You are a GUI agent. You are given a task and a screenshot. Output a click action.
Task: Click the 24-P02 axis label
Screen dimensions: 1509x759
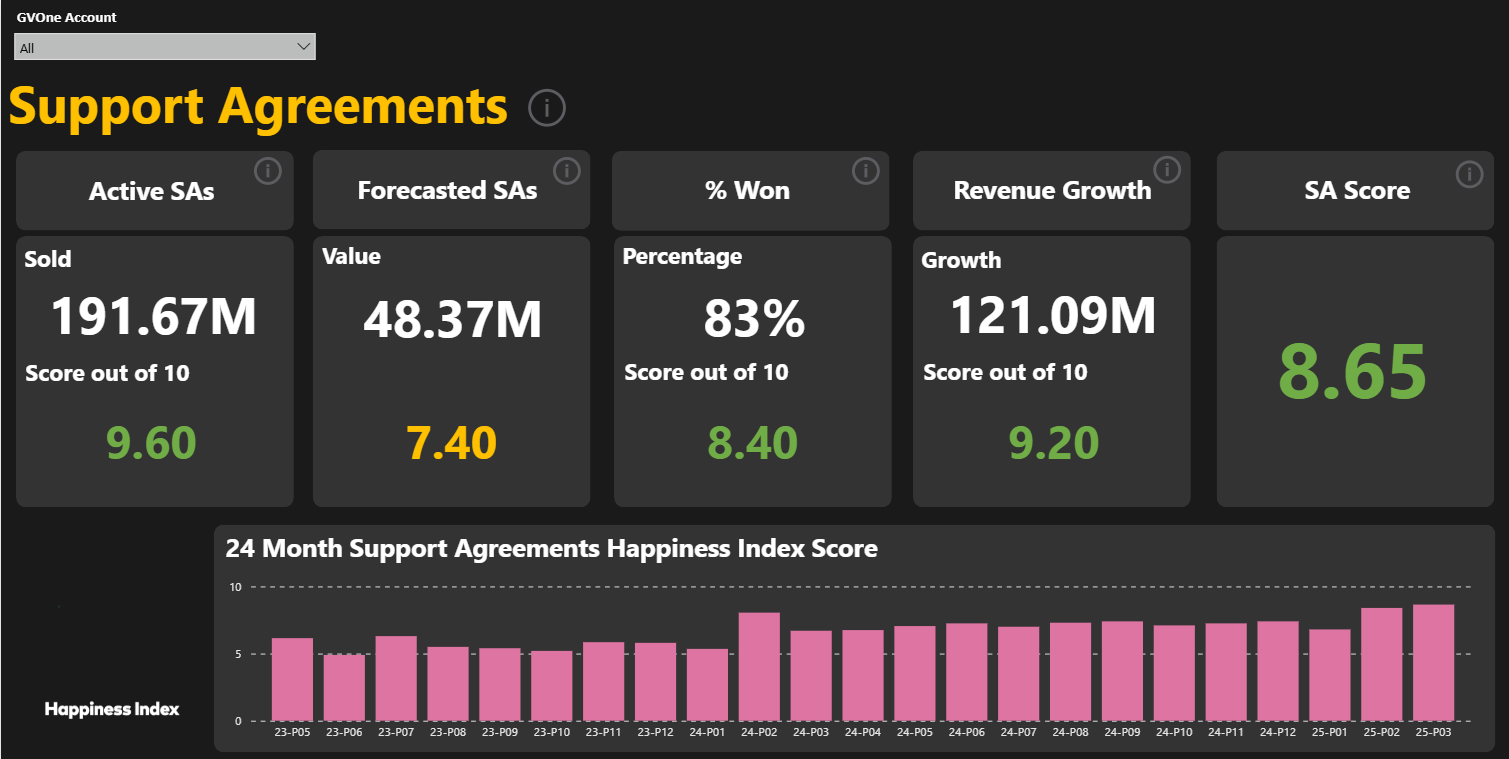(x=759, y=733)
